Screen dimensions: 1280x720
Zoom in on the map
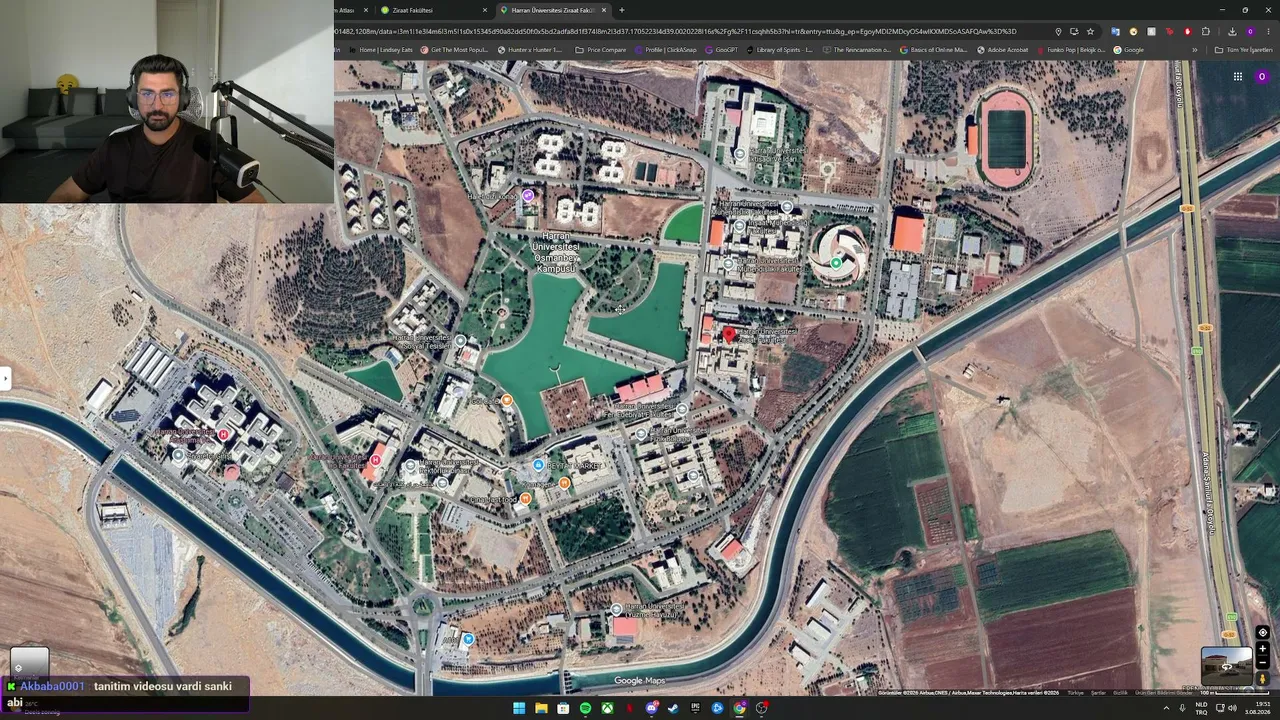(x=1262, y=649)
